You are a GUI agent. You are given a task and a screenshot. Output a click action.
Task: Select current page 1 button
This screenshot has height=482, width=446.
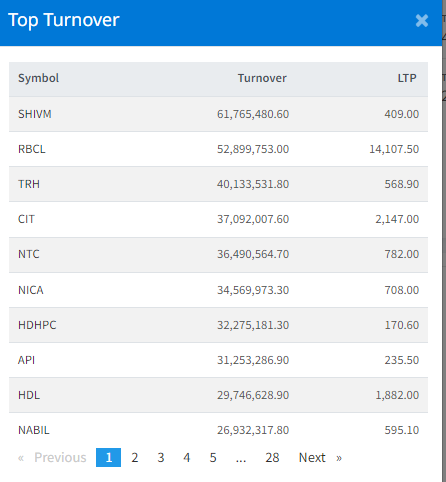pyautogui.click(x=108, y=457)
